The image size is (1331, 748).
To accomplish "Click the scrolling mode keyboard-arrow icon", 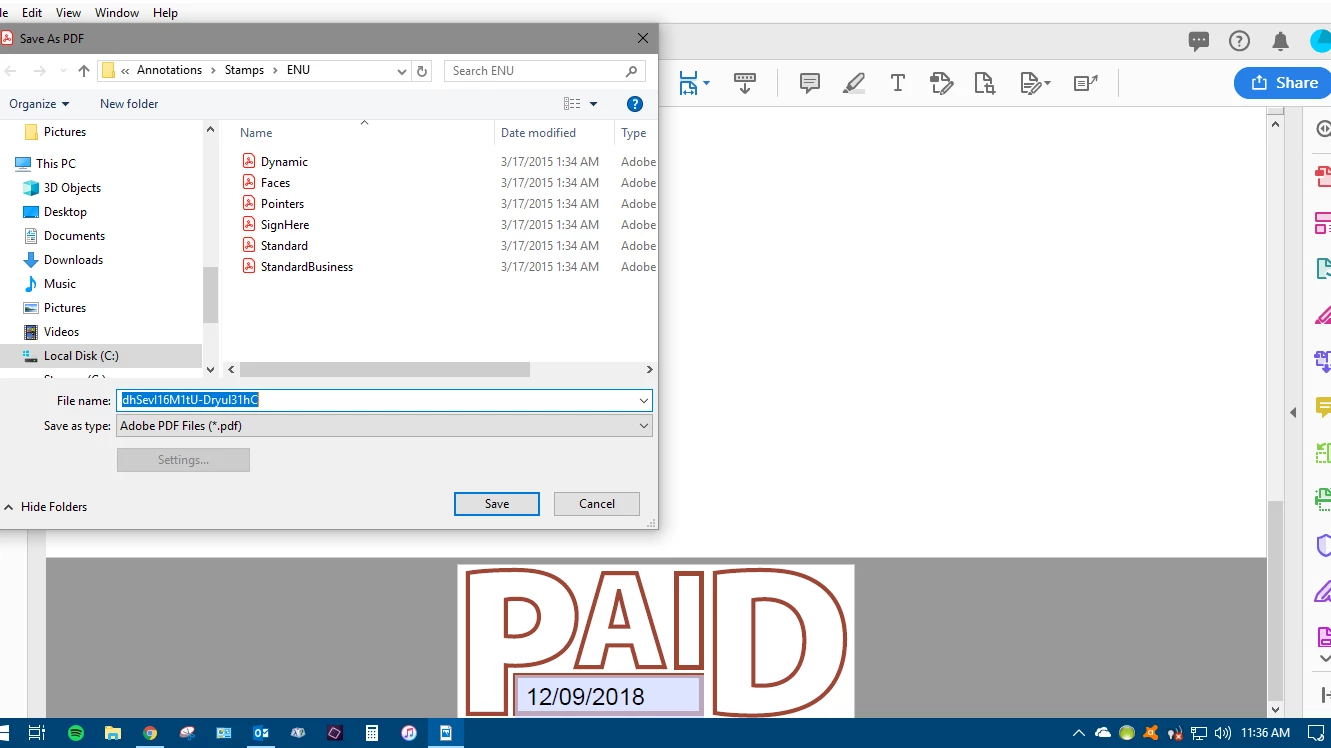I will (x=744, y=83).
